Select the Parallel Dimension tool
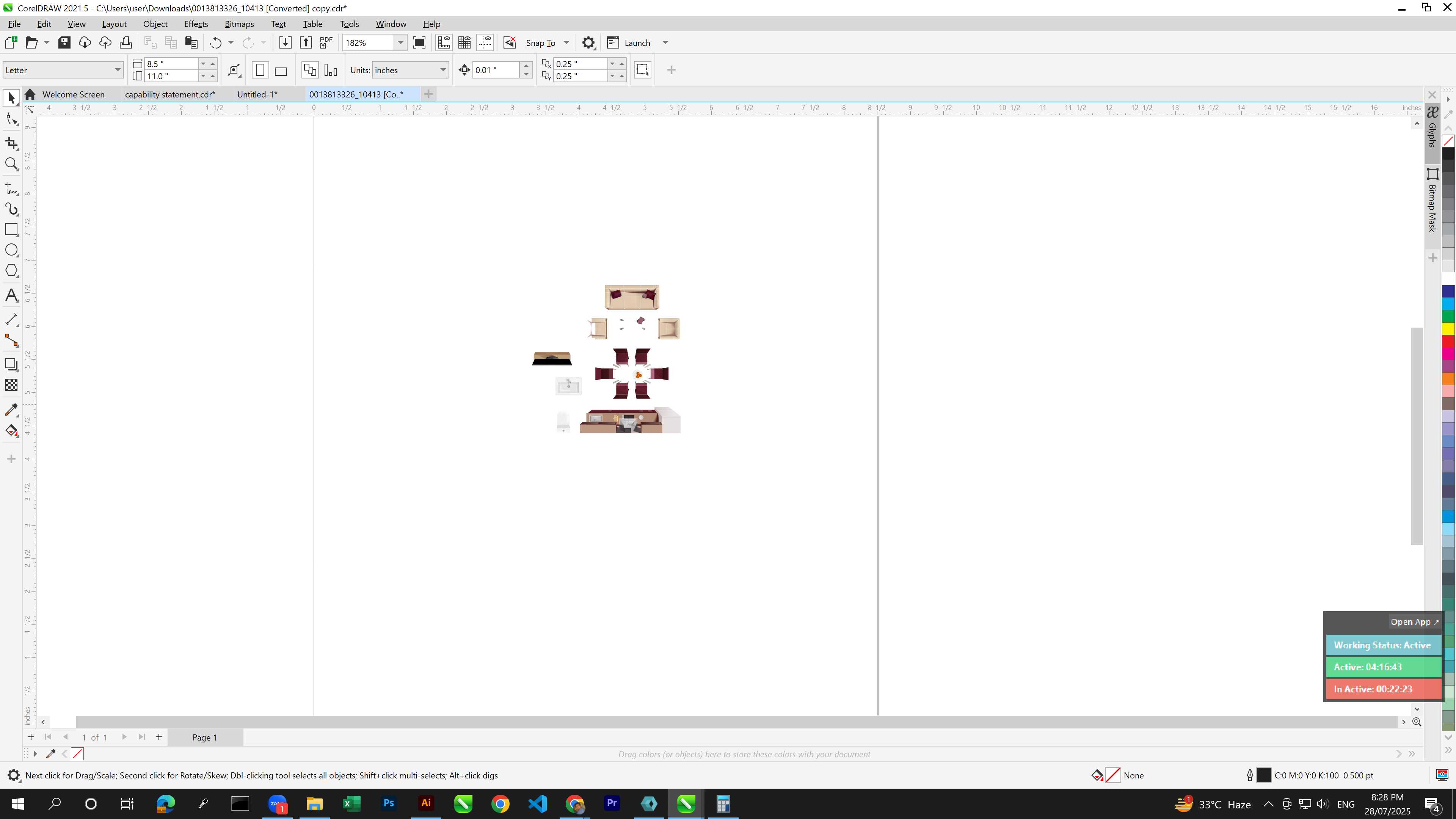Screen dimensions: 1456x819 coord(11,319)
